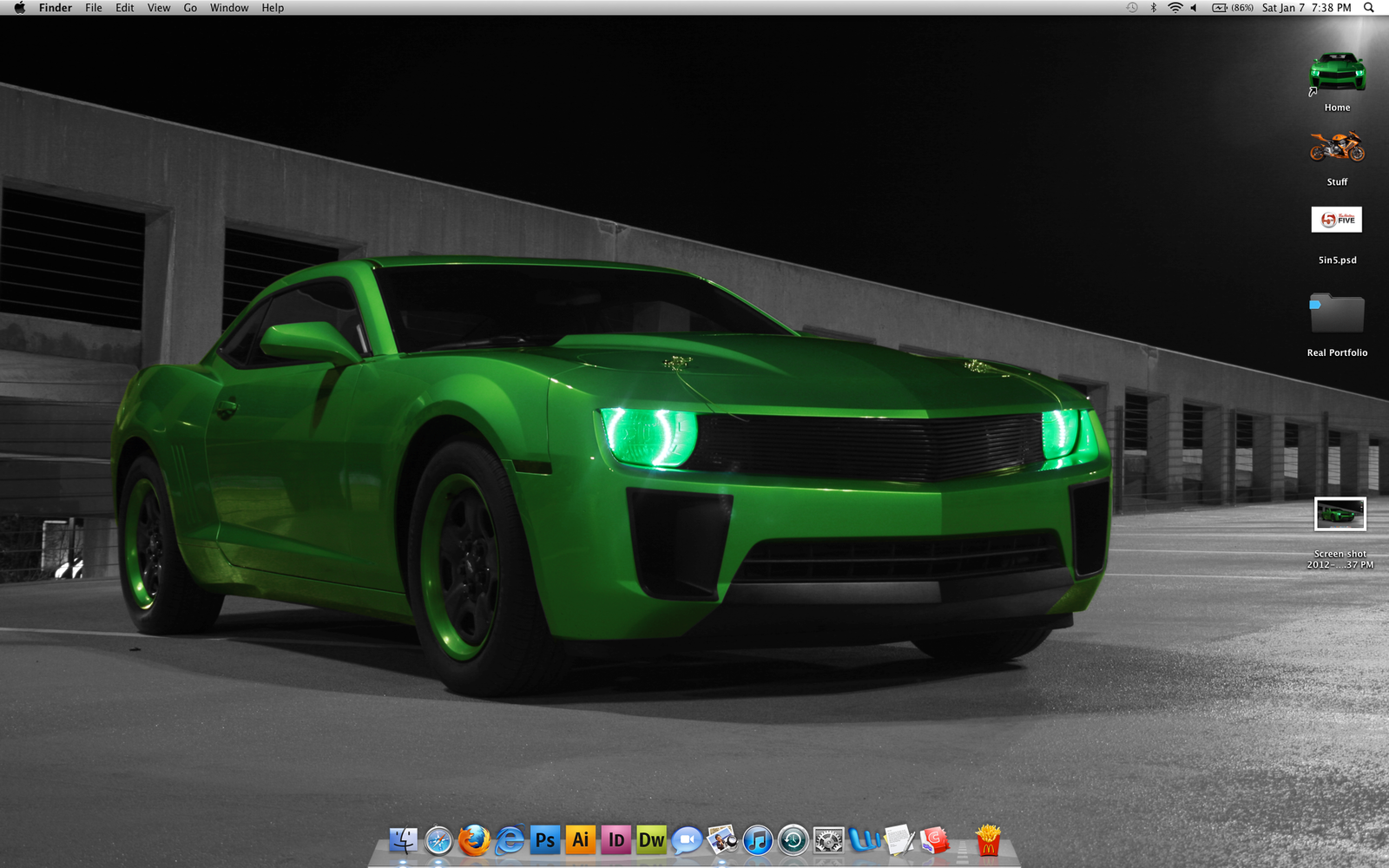Select the Real Portfolio folder
The image size is (1389, 868).
coord(1337,314)
